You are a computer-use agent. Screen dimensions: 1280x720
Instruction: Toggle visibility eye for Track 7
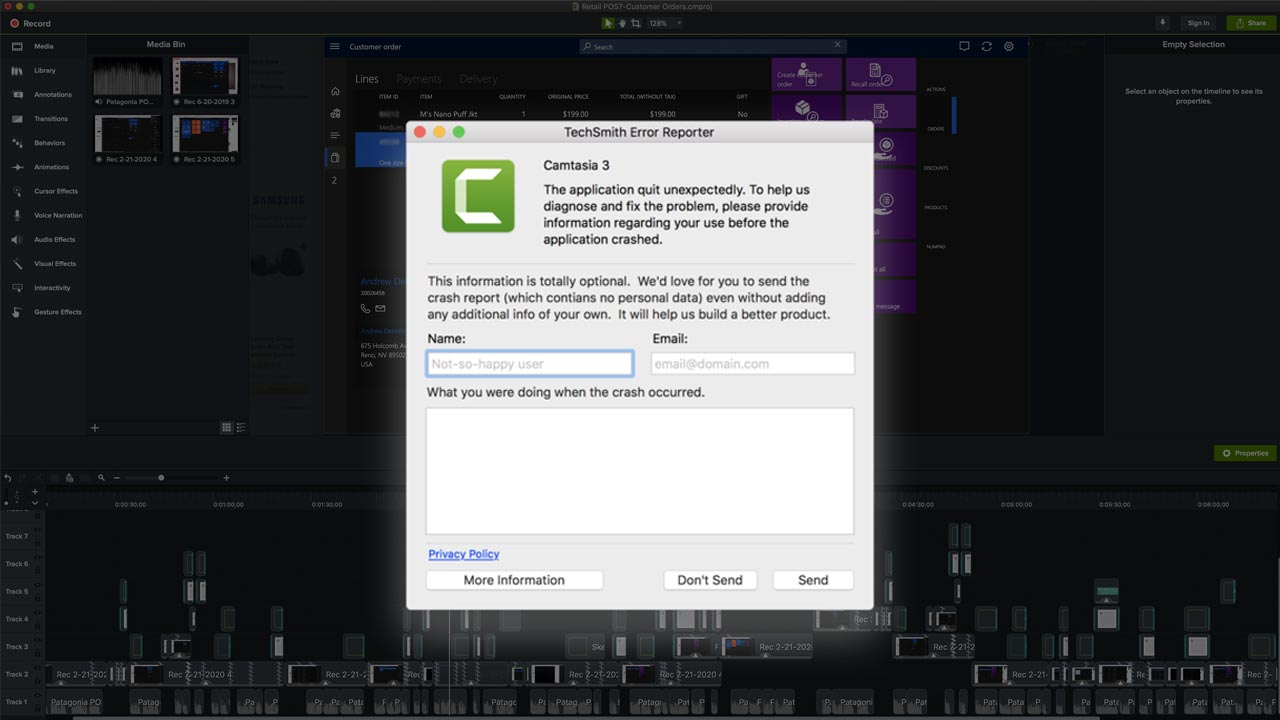pos(38,528)
